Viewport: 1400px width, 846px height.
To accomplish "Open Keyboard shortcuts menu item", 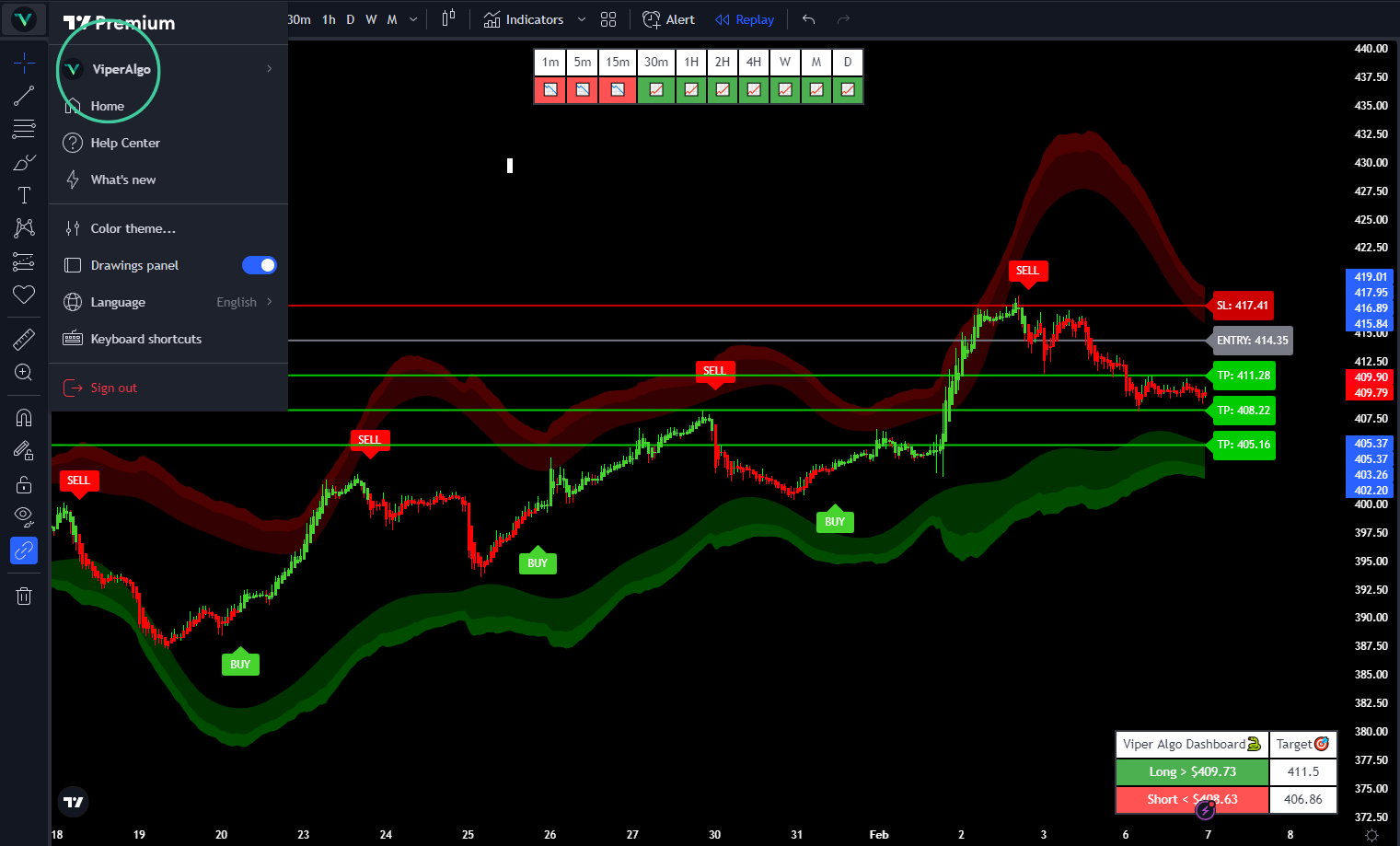I will tap(145, 339).
